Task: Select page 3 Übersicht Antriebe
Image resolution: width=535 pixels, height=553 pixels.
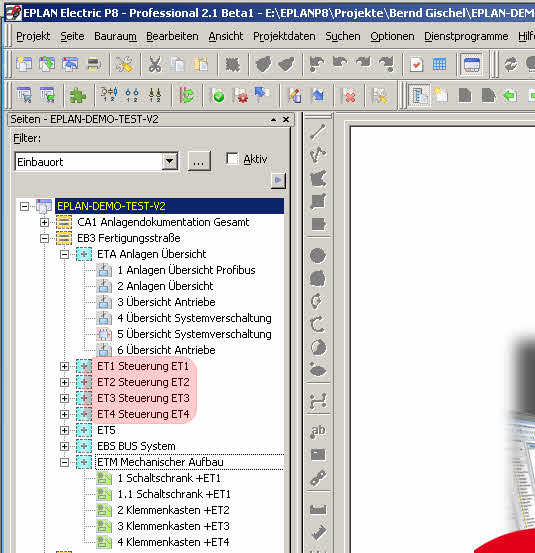Action: pos(166,302)
